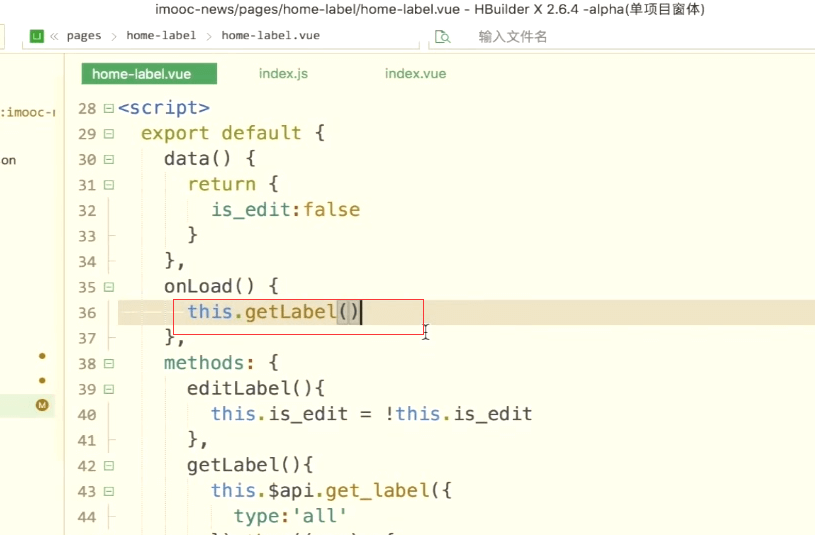Click the imooc project entry in sidebar
Screen dimensions: 815x535
(x=28, y=112)
